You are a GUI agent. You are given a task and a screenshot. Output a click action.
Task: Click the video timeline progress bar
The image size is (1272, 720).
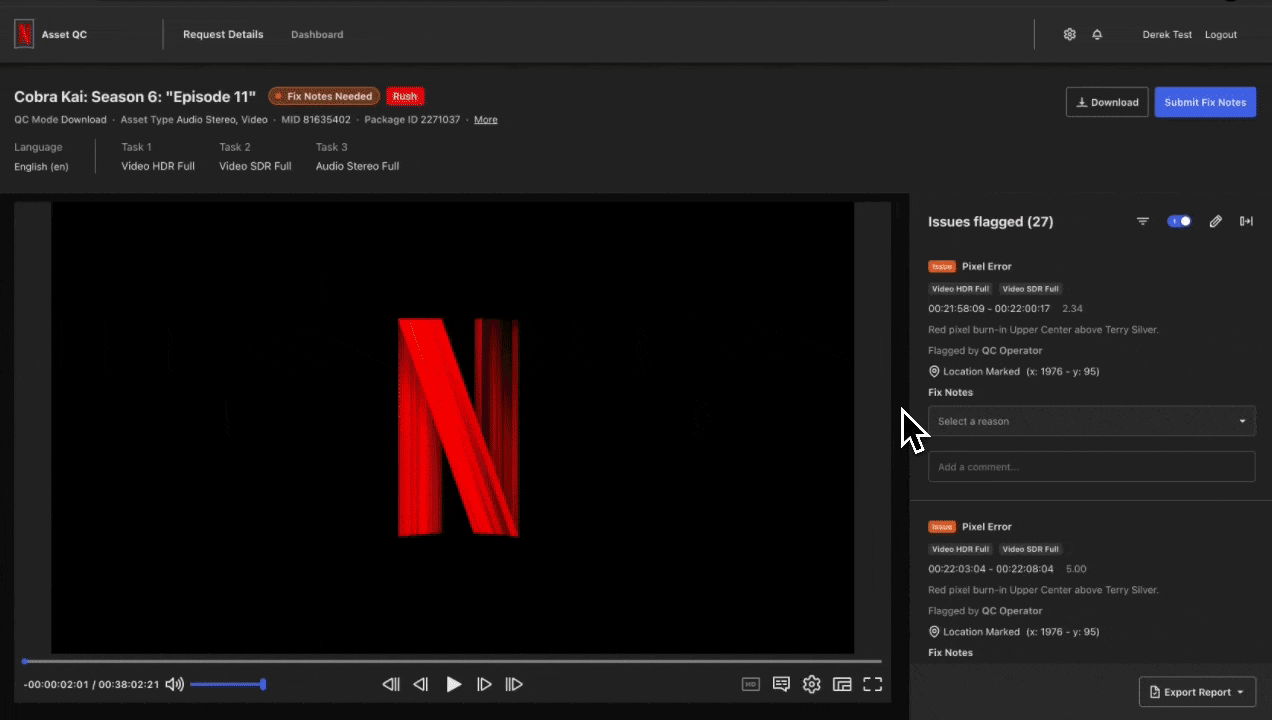coord(452,661)
